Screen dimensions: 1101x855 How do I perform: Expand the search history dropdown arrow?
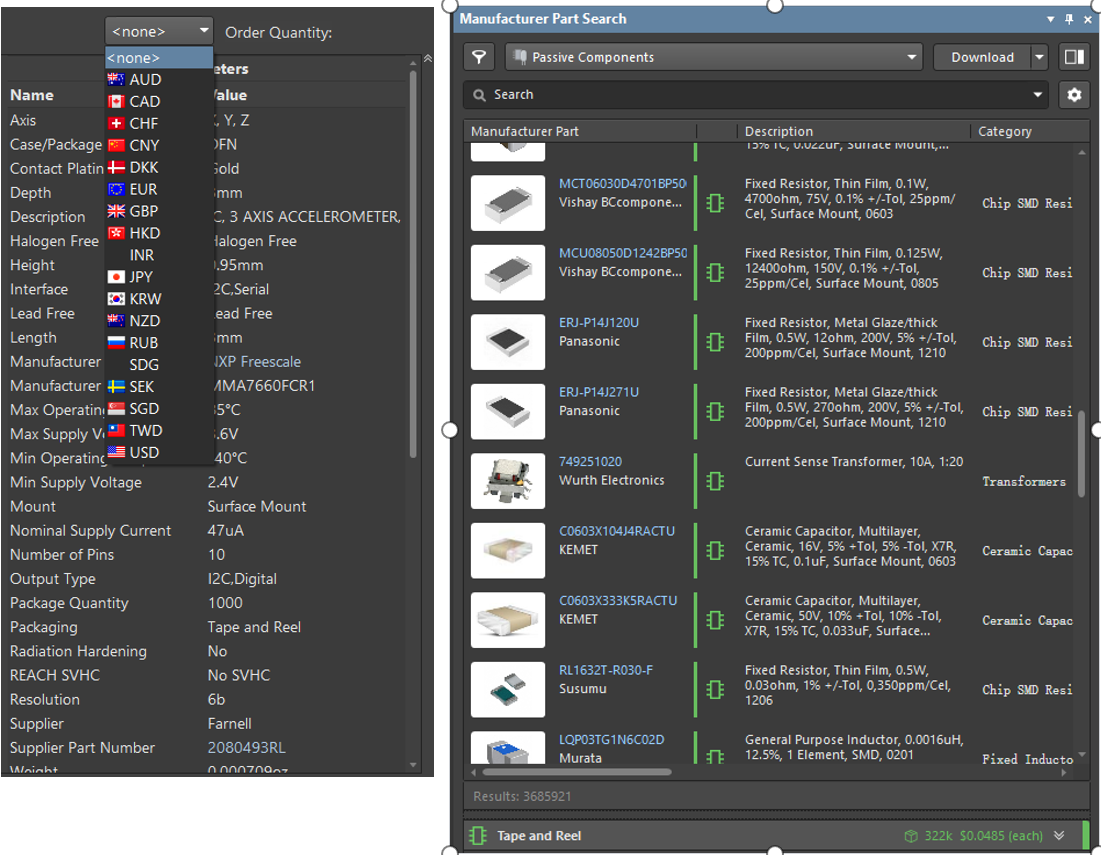pos(1037,95)
